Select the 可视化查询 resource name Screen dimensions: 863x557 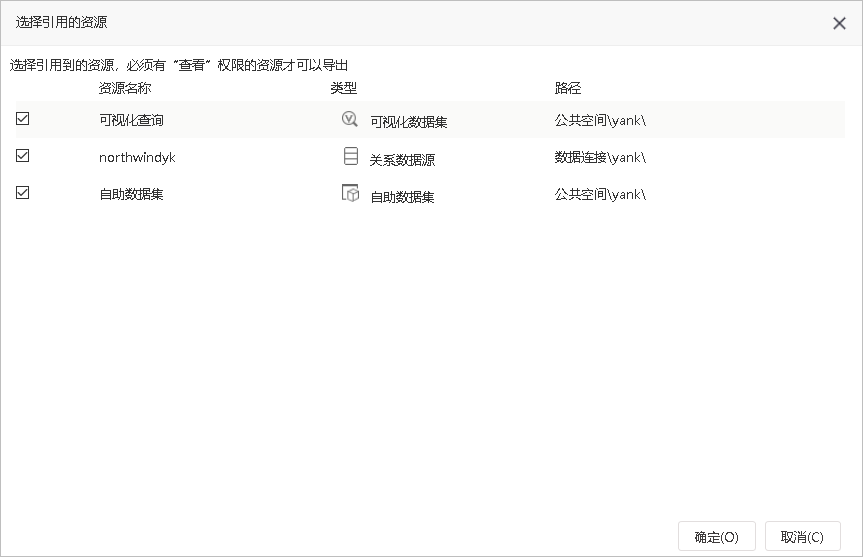132,120
